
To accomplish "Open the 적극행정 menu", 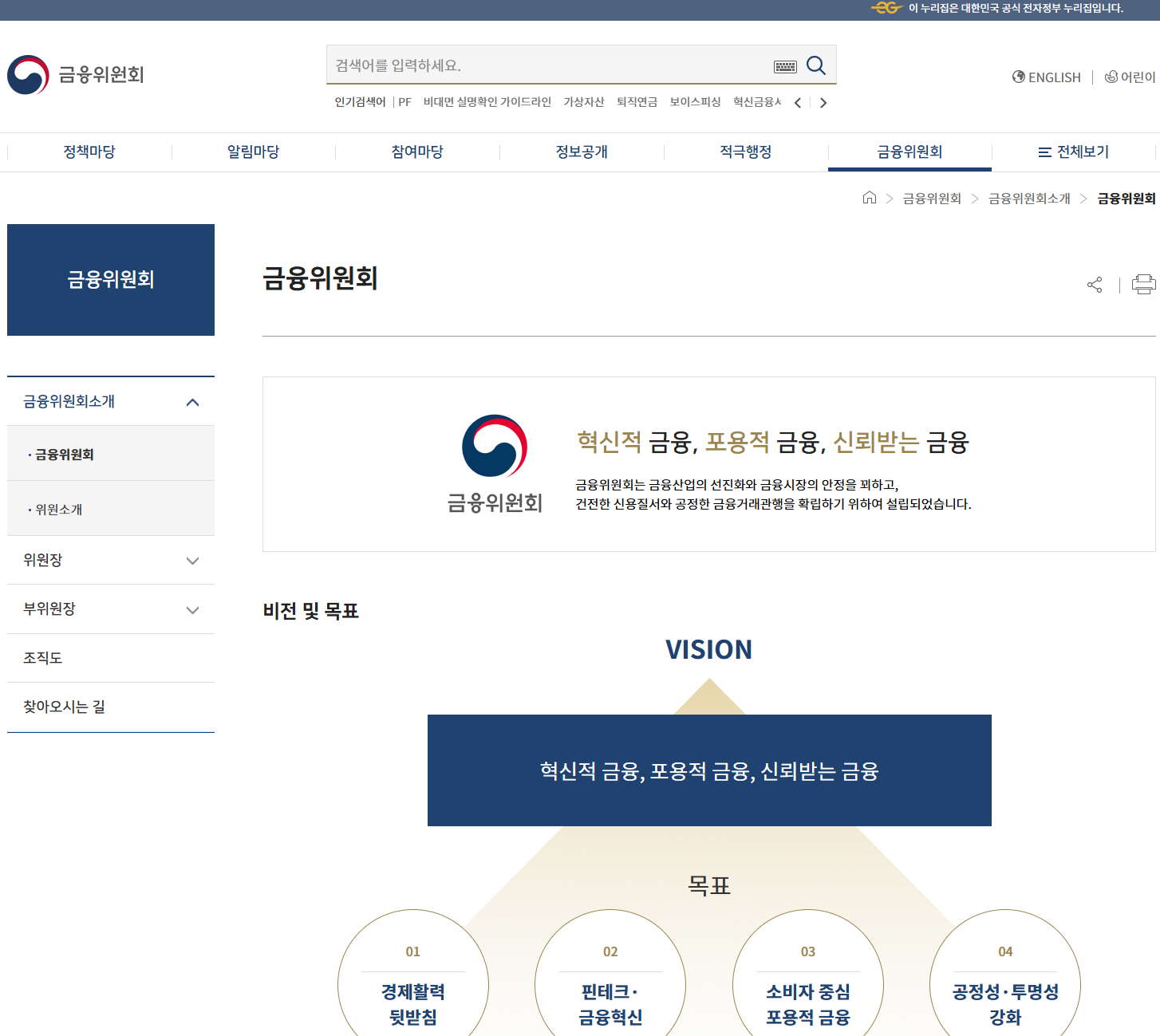I will (x=746, y=152).
